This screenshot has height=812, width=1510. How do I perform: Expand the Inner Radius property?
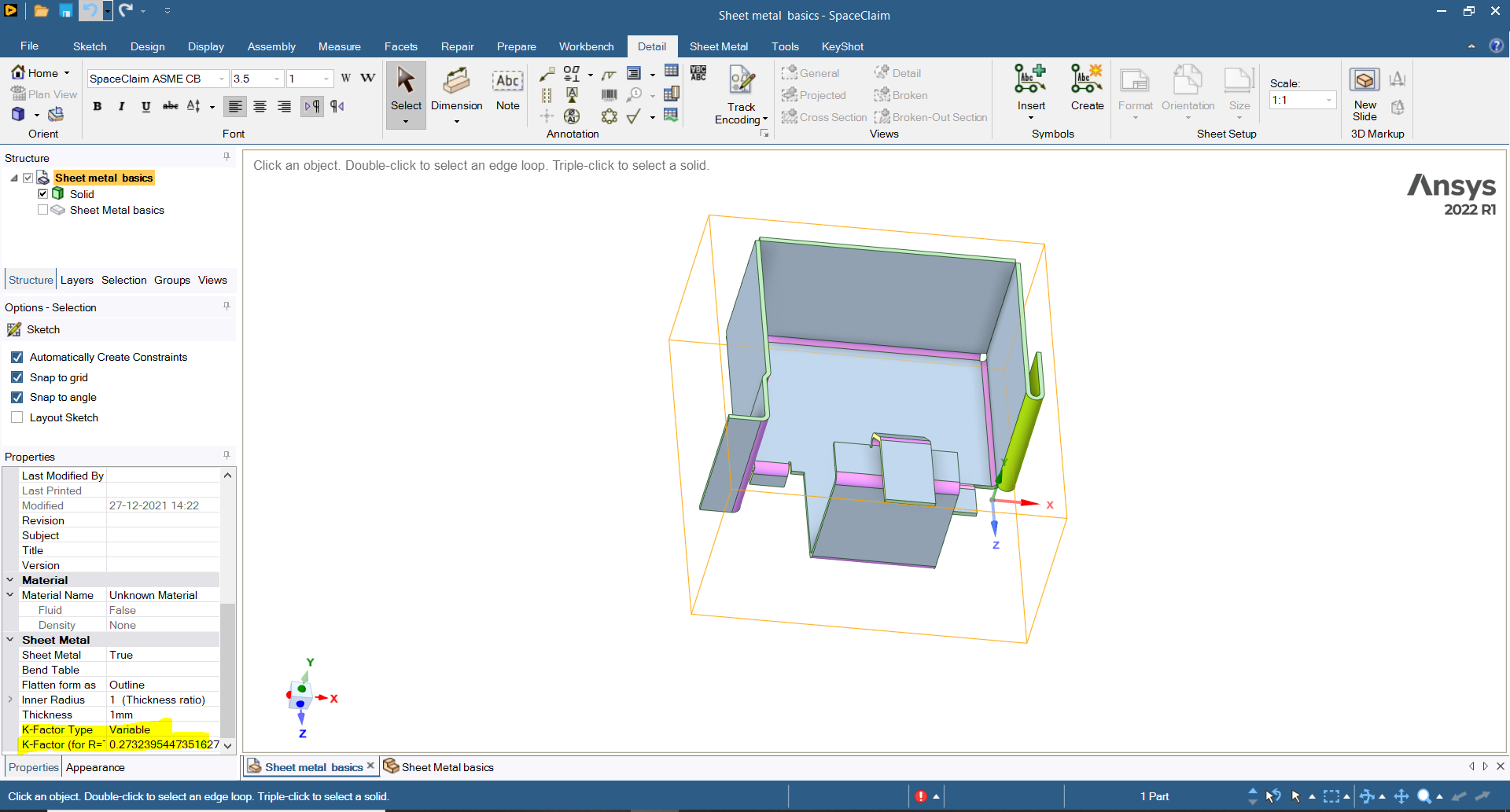pos(10,700)
